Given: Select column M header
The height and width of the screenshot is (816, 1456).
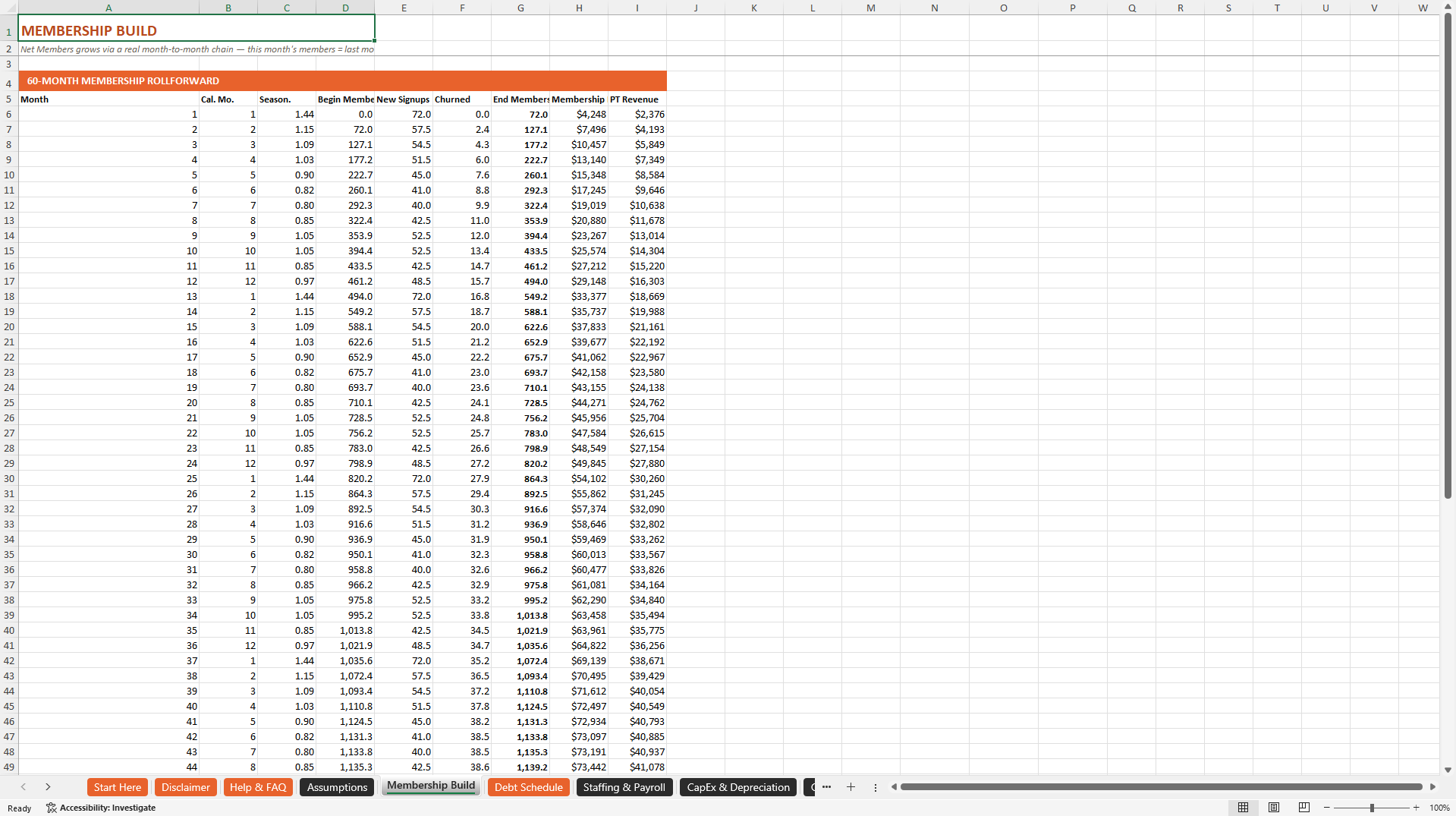Looking at the screenshot, I should click(871, 8).
